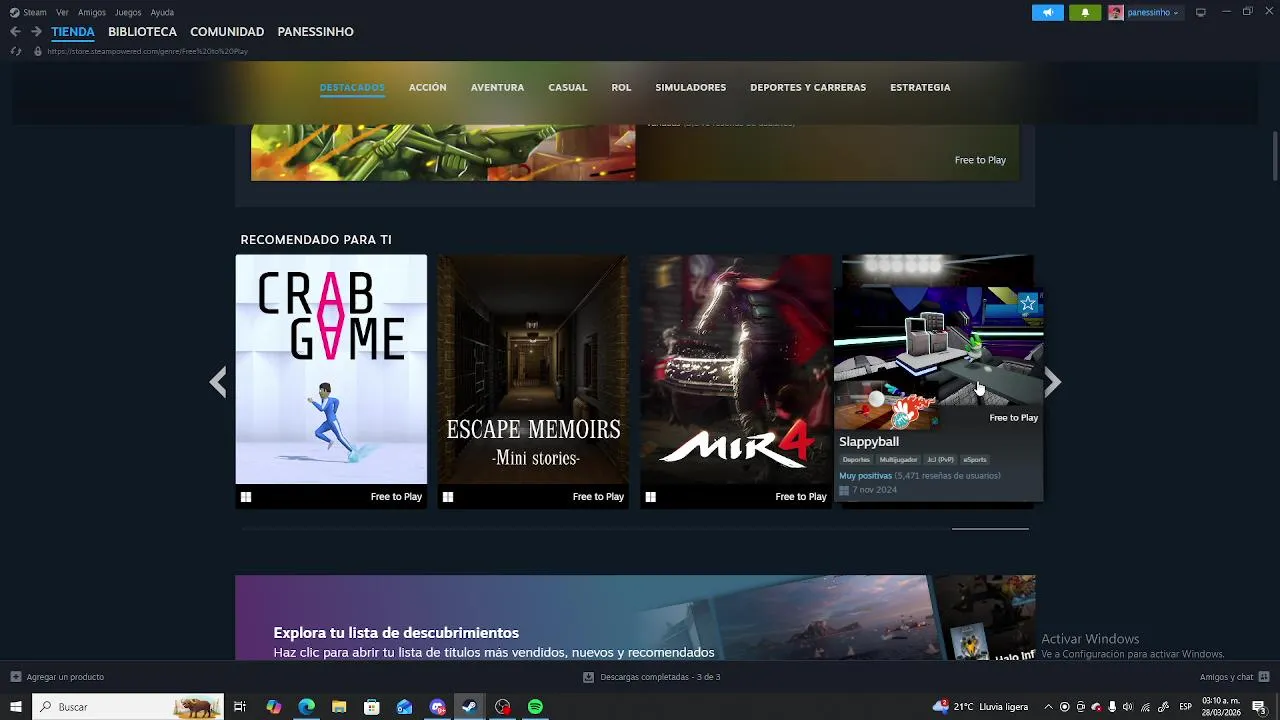
Task: Select the ACCIÓN genre tab
Action: coord(427,88)
